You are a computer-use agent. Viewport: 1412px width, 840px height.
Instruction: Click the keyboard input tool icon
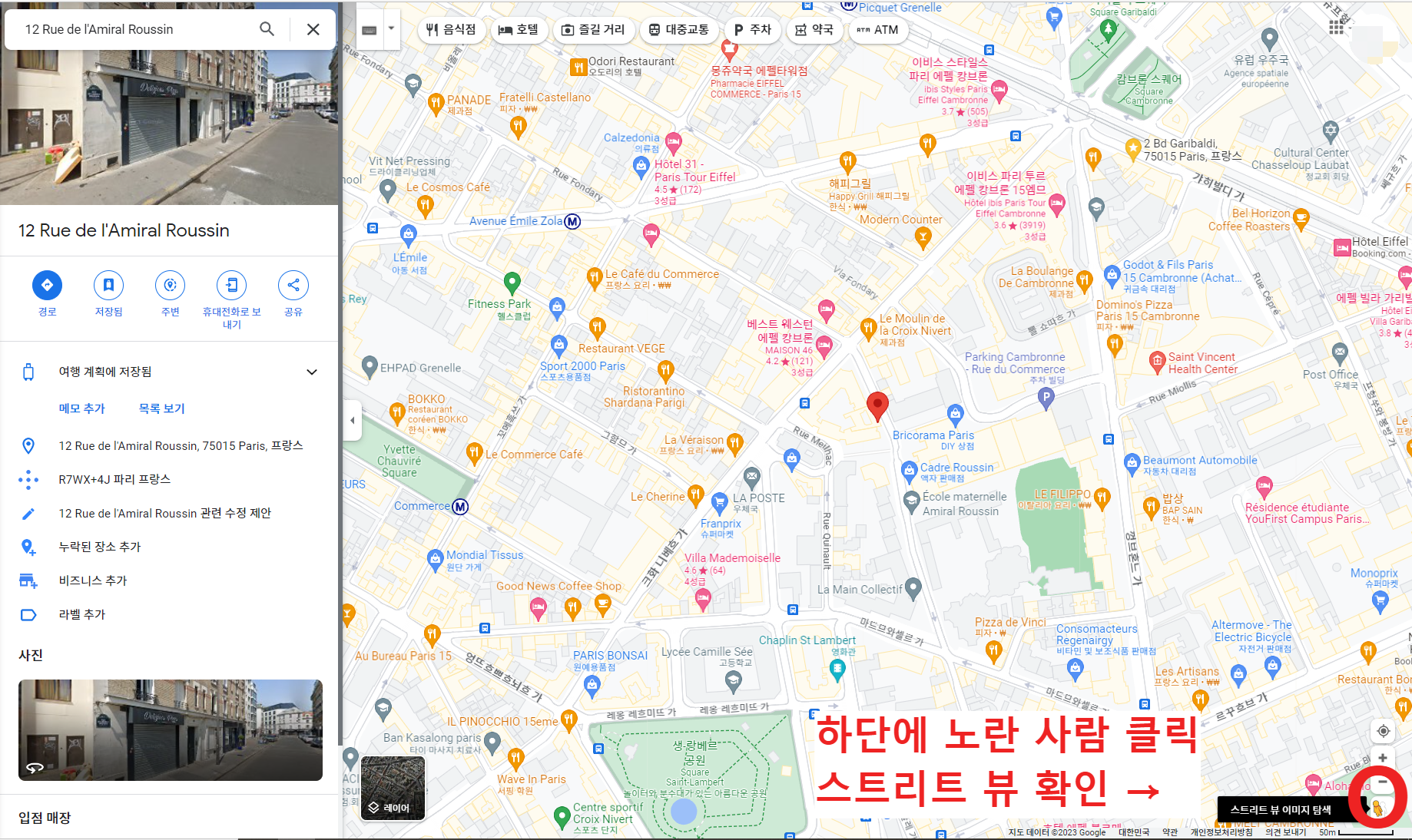click(x=370, y=29)
